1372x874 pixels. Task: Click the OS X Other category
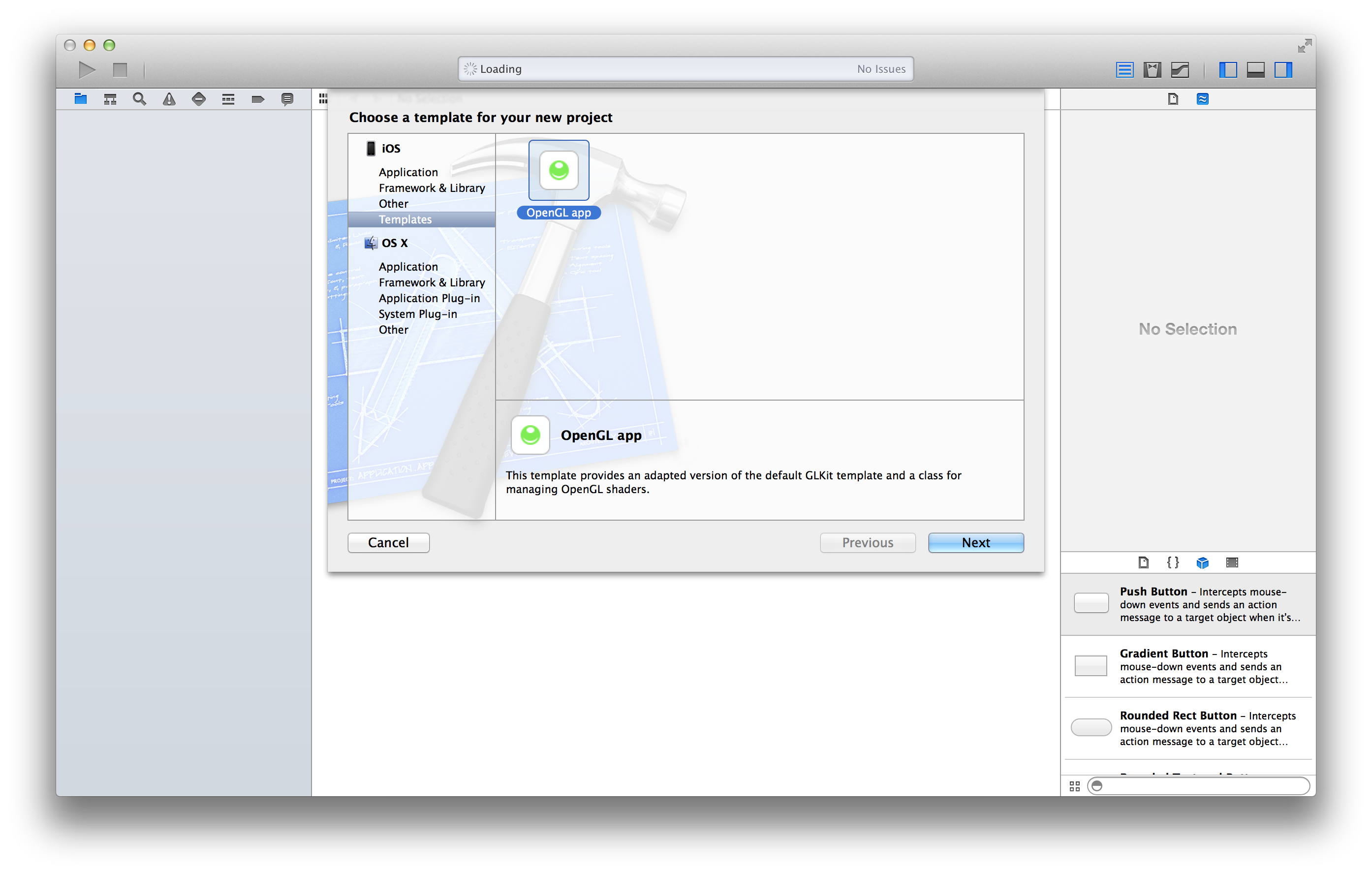393,329
